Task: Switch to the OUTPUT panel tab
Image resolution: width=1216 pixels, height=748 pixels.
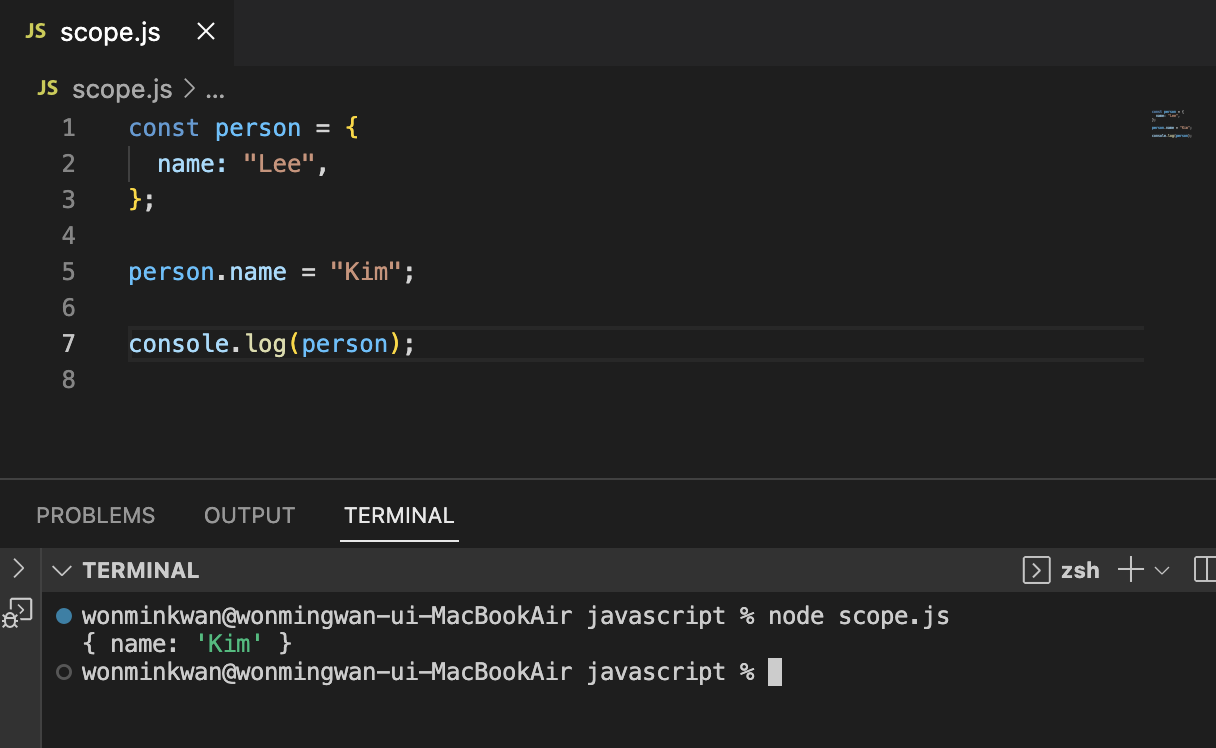Action: 249,516
